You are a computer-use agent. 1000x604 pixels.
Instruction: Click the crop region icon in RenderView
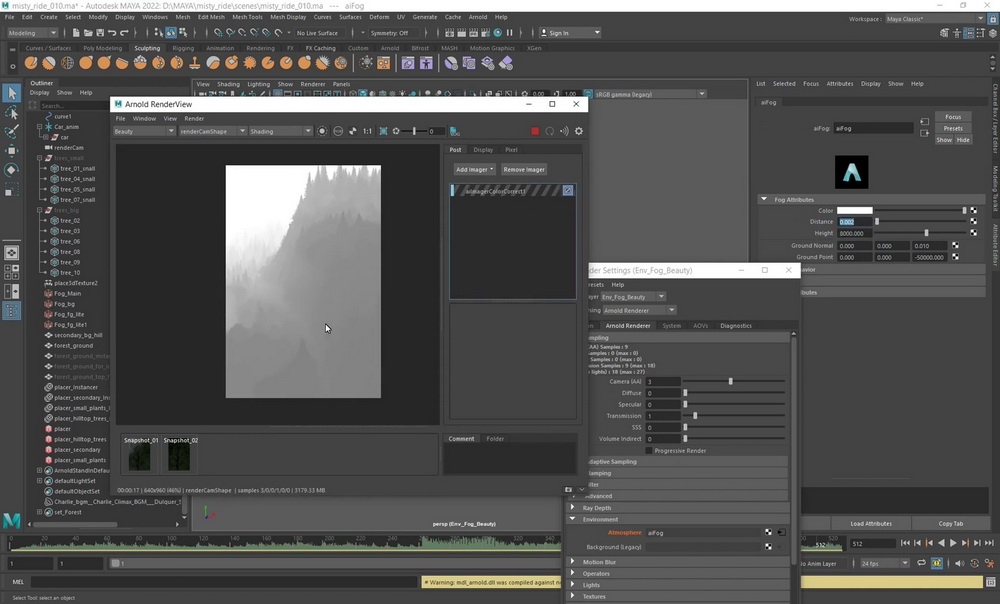pos(383,131)
